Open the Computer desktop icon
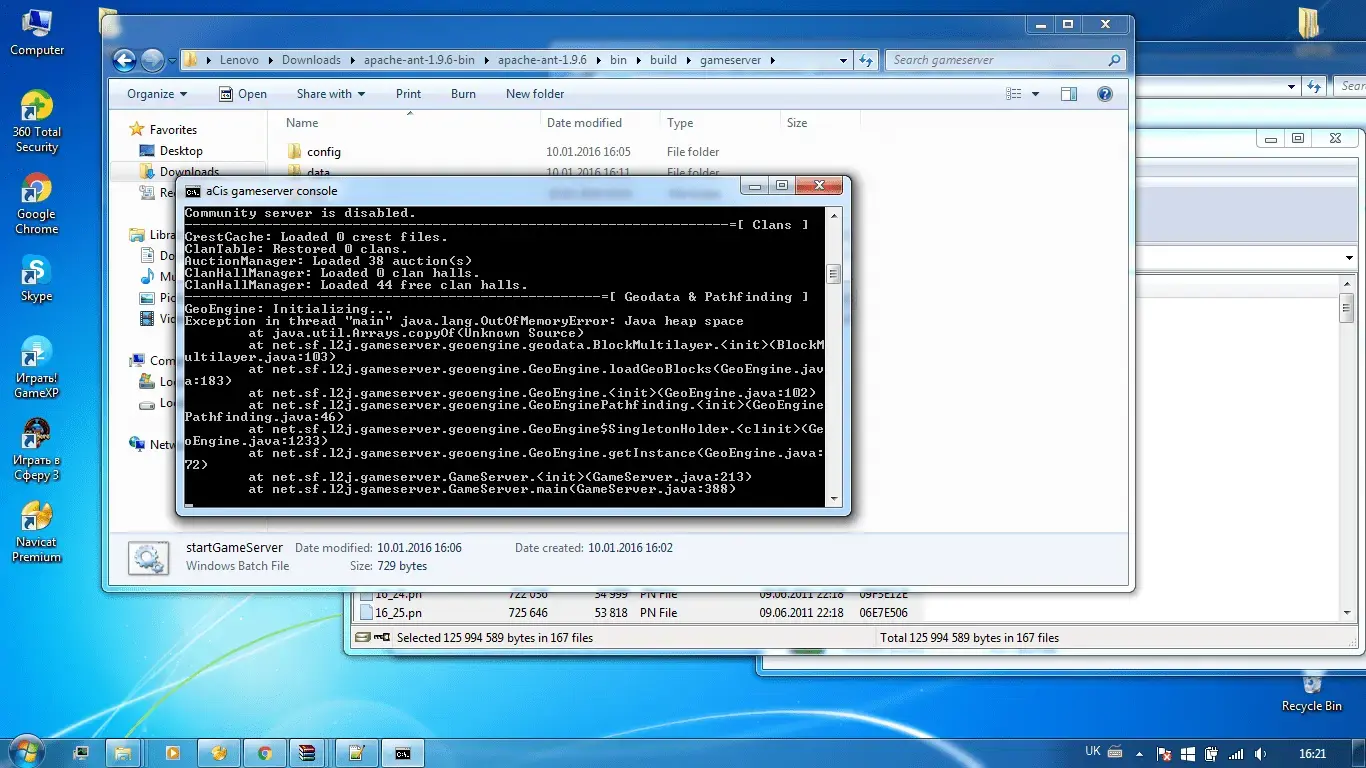The width and height of the screenshot is (1366, 768). click(37, 30)
